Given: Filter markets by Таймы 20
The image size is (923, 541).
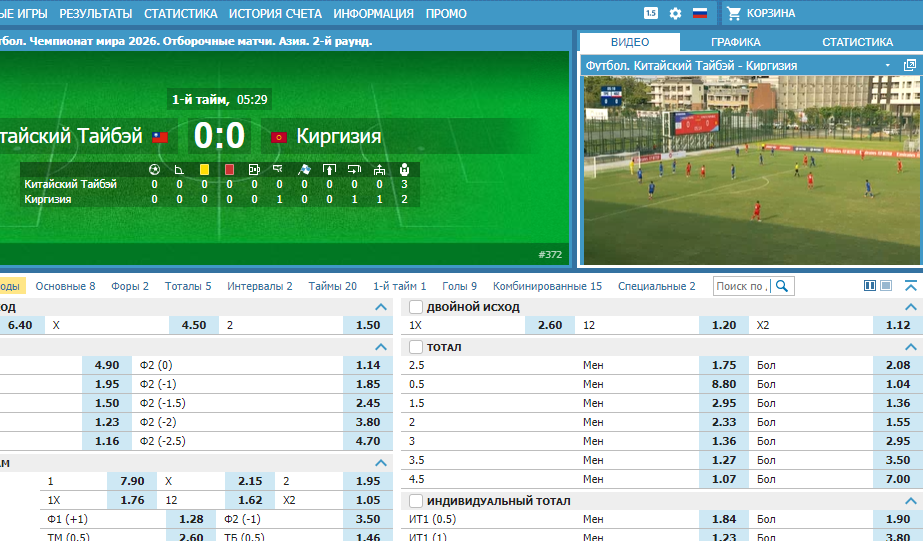Looking at the screenshot, I should [x=333, y=286].
